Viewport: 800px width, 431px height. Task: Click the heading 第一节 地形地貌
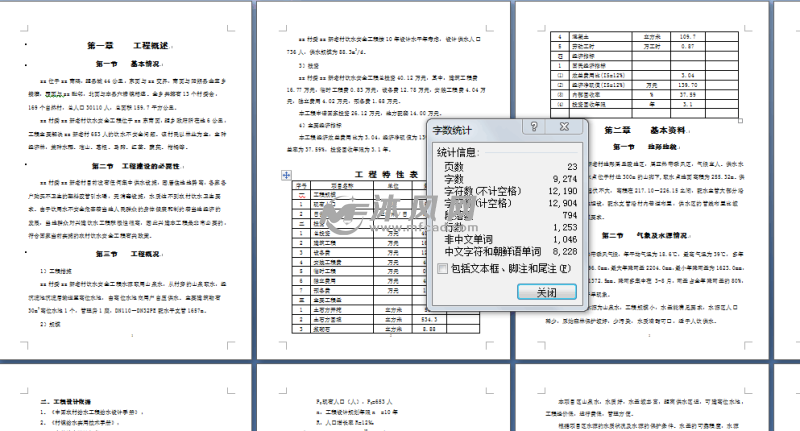tap(645, 147)
